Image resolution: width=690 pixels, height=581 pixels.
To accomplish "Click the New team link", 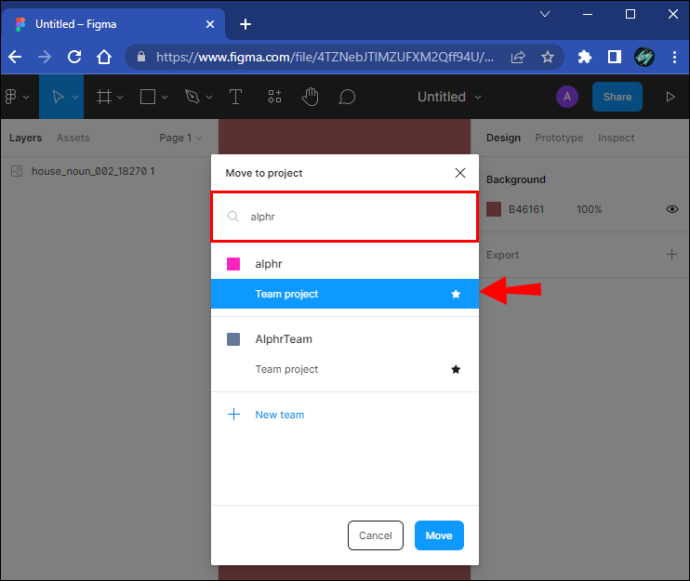I will pyautogui.click(x=279, y=415).
